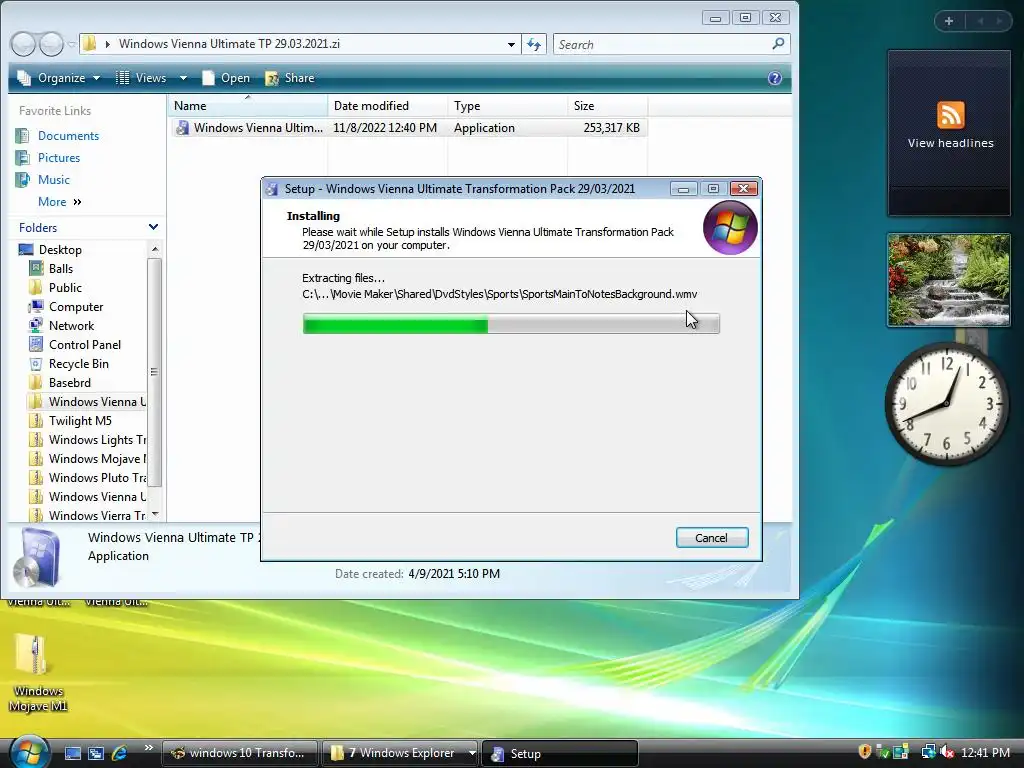Sort by the Name column header
This screenshot has height=768, width=1024.
248,106
